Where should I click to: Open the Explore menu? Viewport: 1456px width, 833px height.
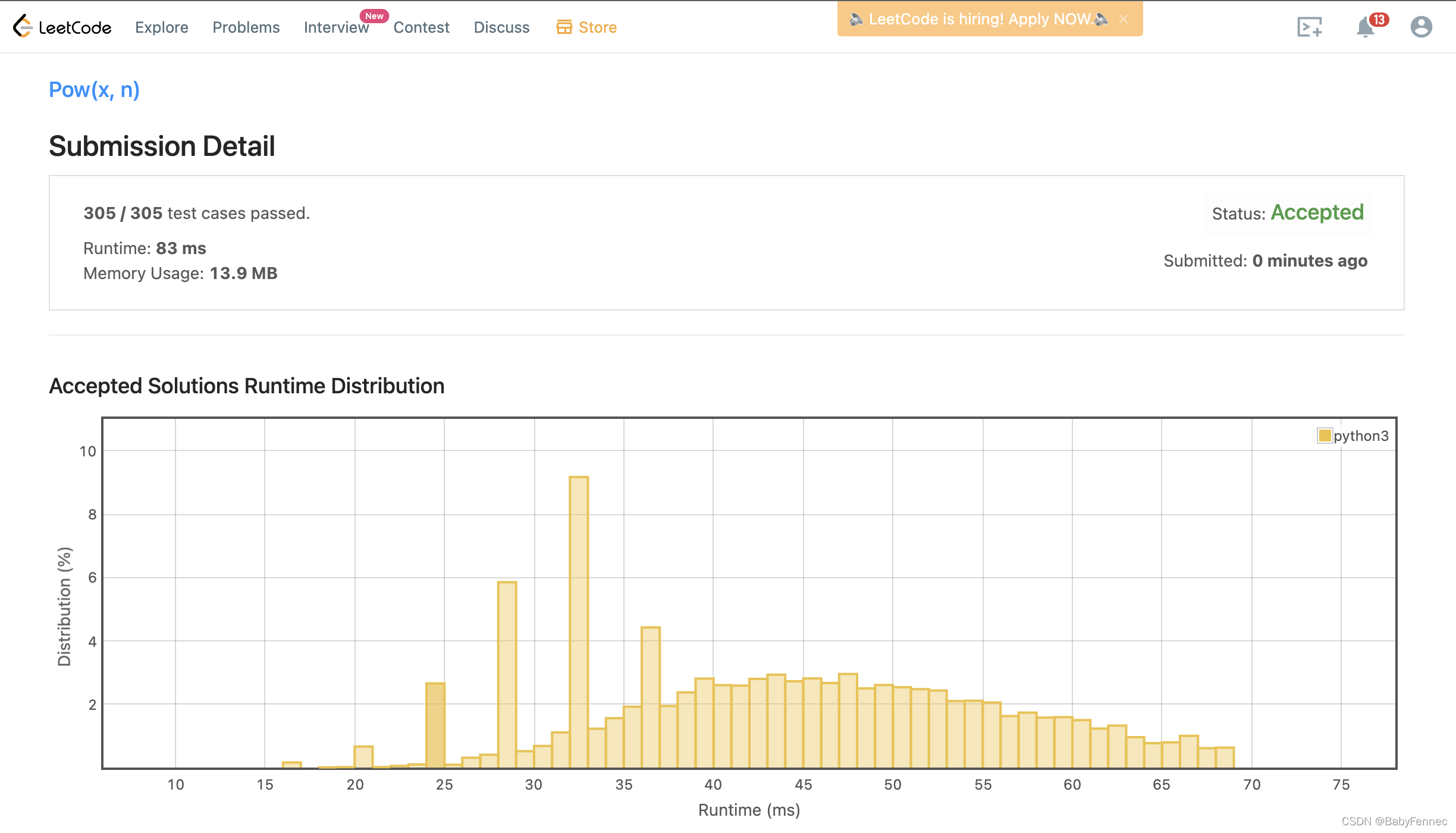[161, 27]
